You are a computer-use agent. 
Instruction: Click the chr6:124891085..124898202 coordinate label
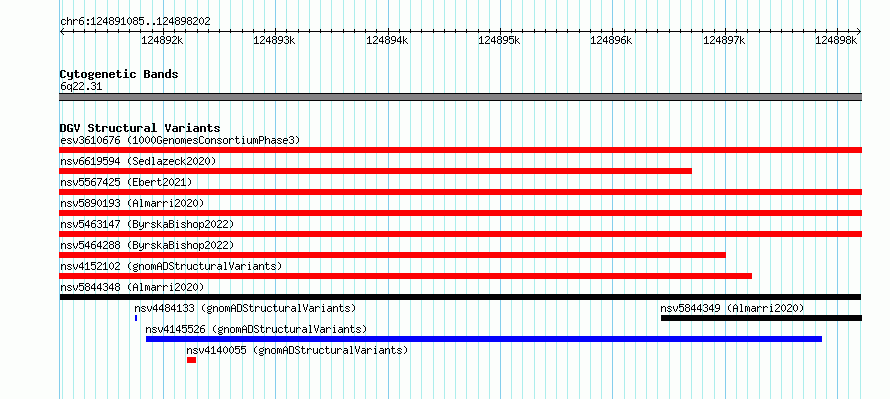(135, 22)
